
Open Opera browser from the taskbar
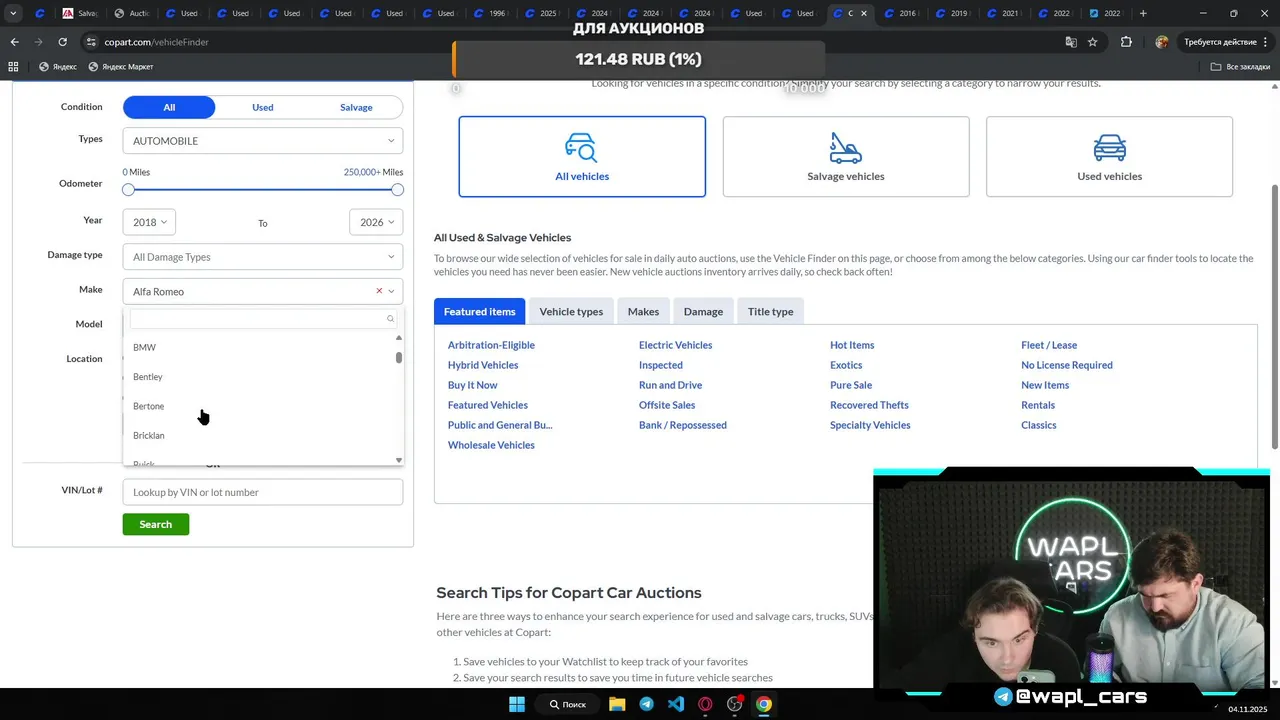click(705, 704)
